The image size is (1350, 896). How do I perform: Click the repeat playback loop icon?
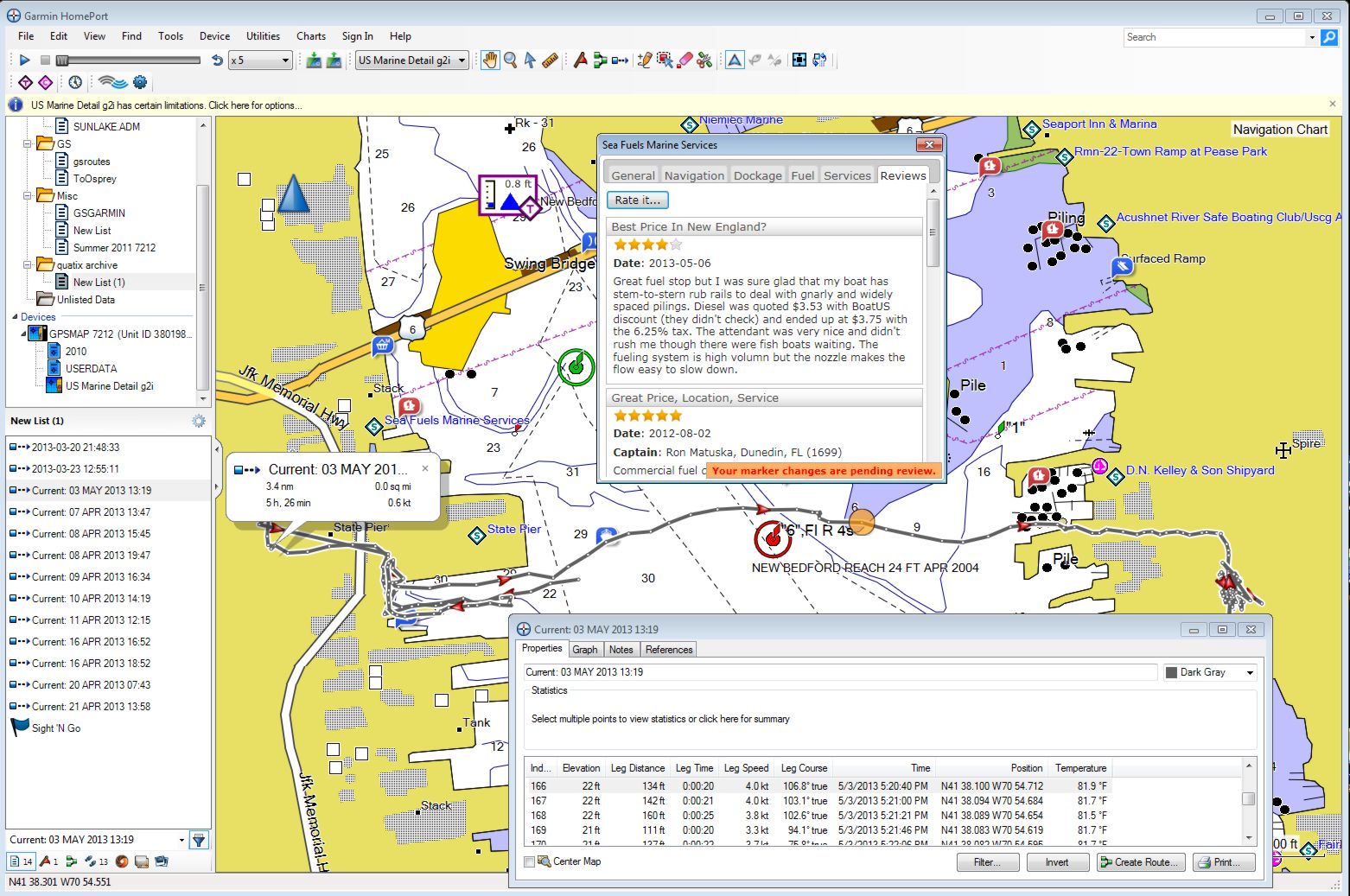pyautogui.click(x=217, y=60)
